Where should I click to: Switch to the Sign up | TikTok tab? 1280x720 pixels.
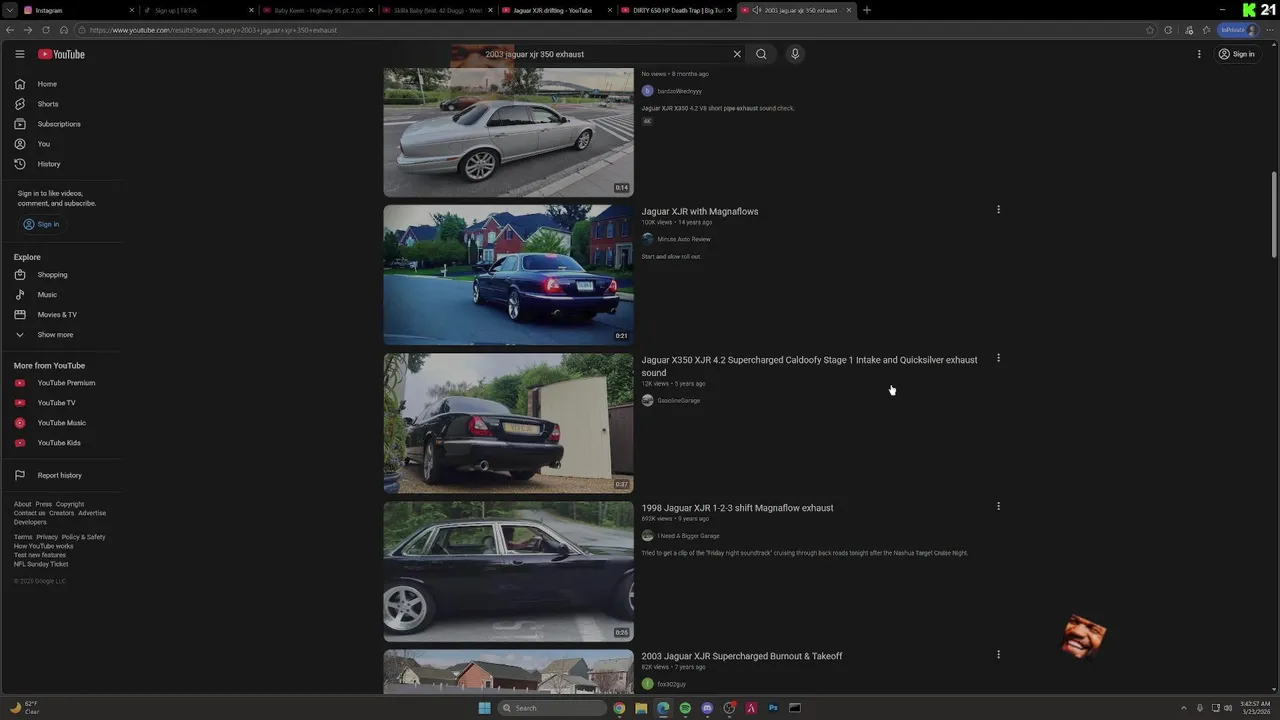[x=198, y=10]
